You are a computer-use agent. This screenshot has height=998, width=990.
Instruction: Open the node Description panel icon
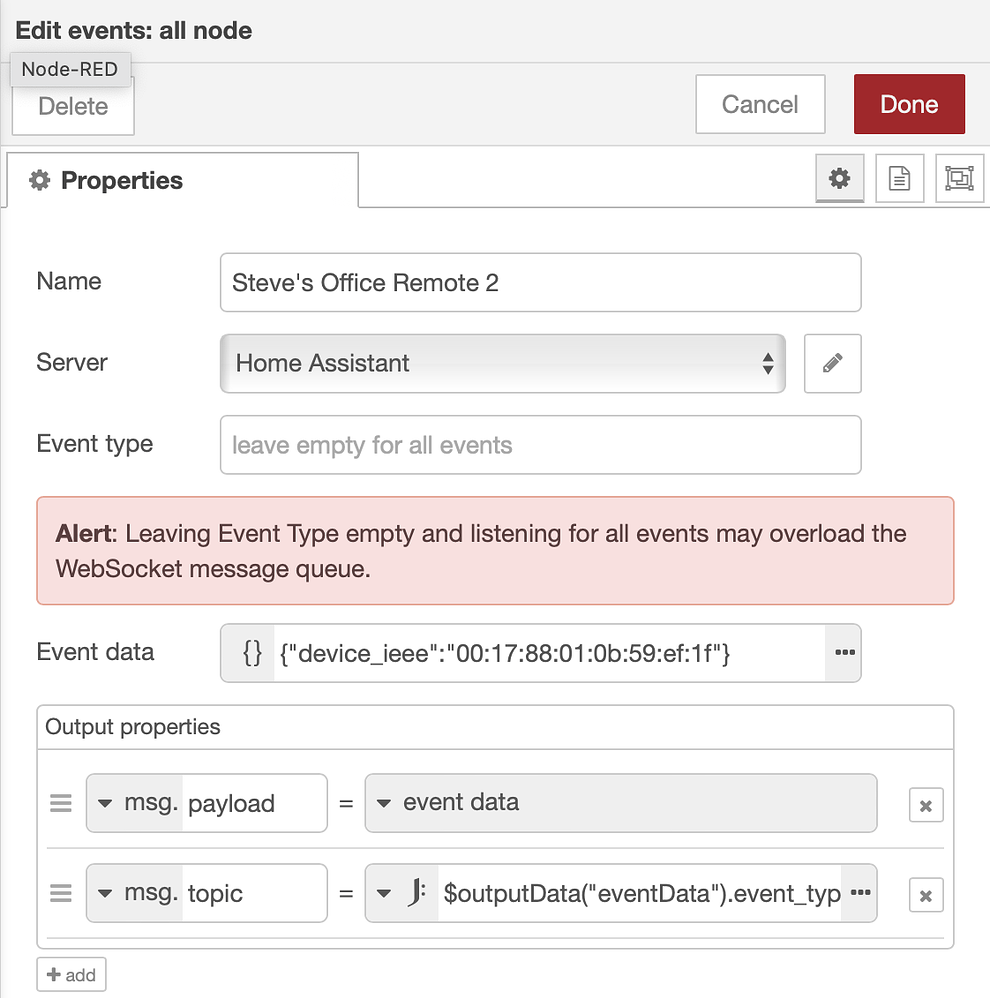[899, 178]
